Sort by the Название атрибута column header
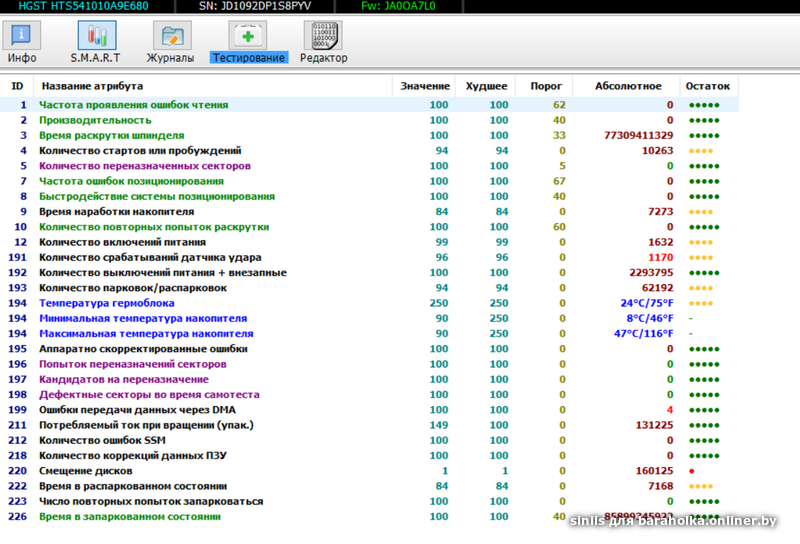This screenshot has width=800, height=544. tap(213, 86)
